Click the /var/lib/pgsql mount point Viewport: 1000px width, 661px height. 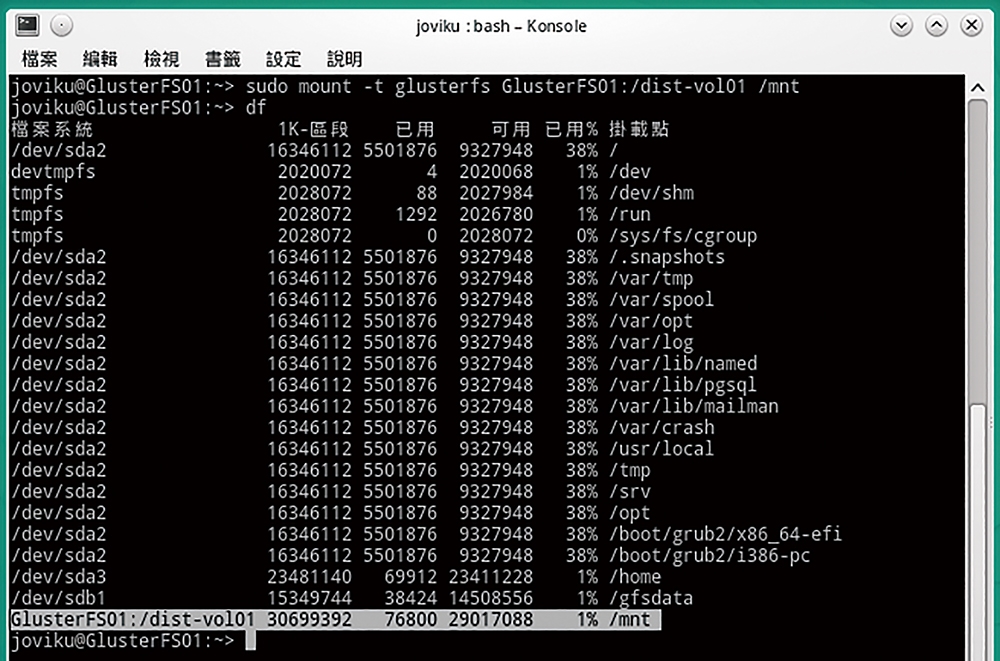pyautogui.click(x=683, y=385)
